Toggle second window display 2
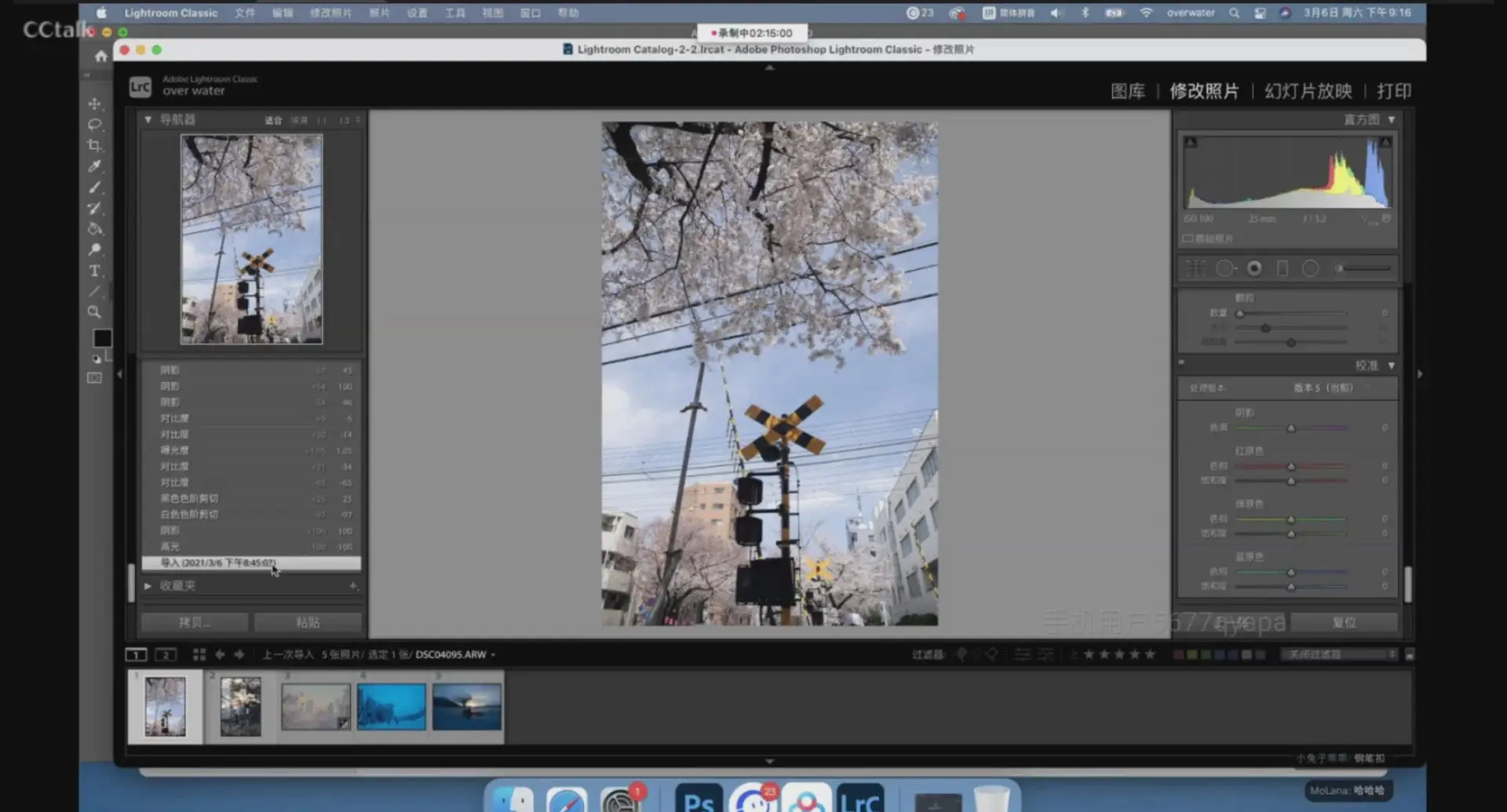 (x=166, y=654)
